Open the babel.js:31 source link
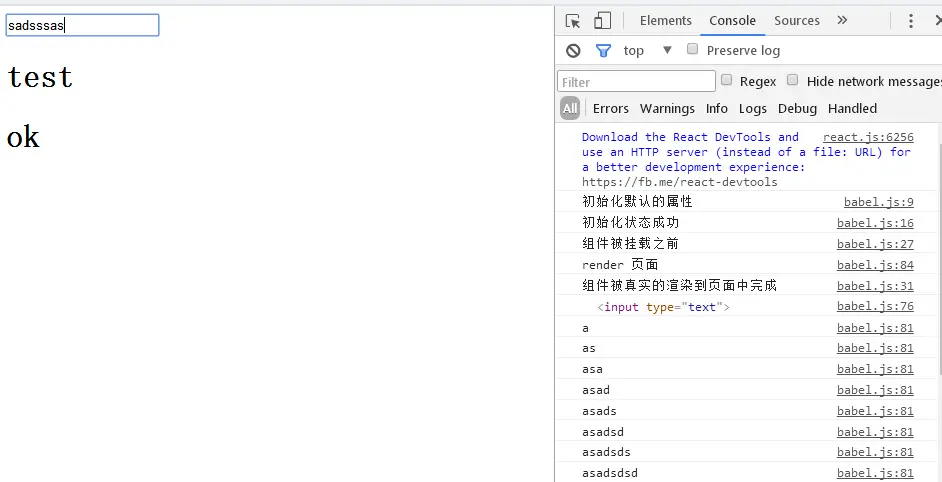942x482 pixels. pos(875,286)
